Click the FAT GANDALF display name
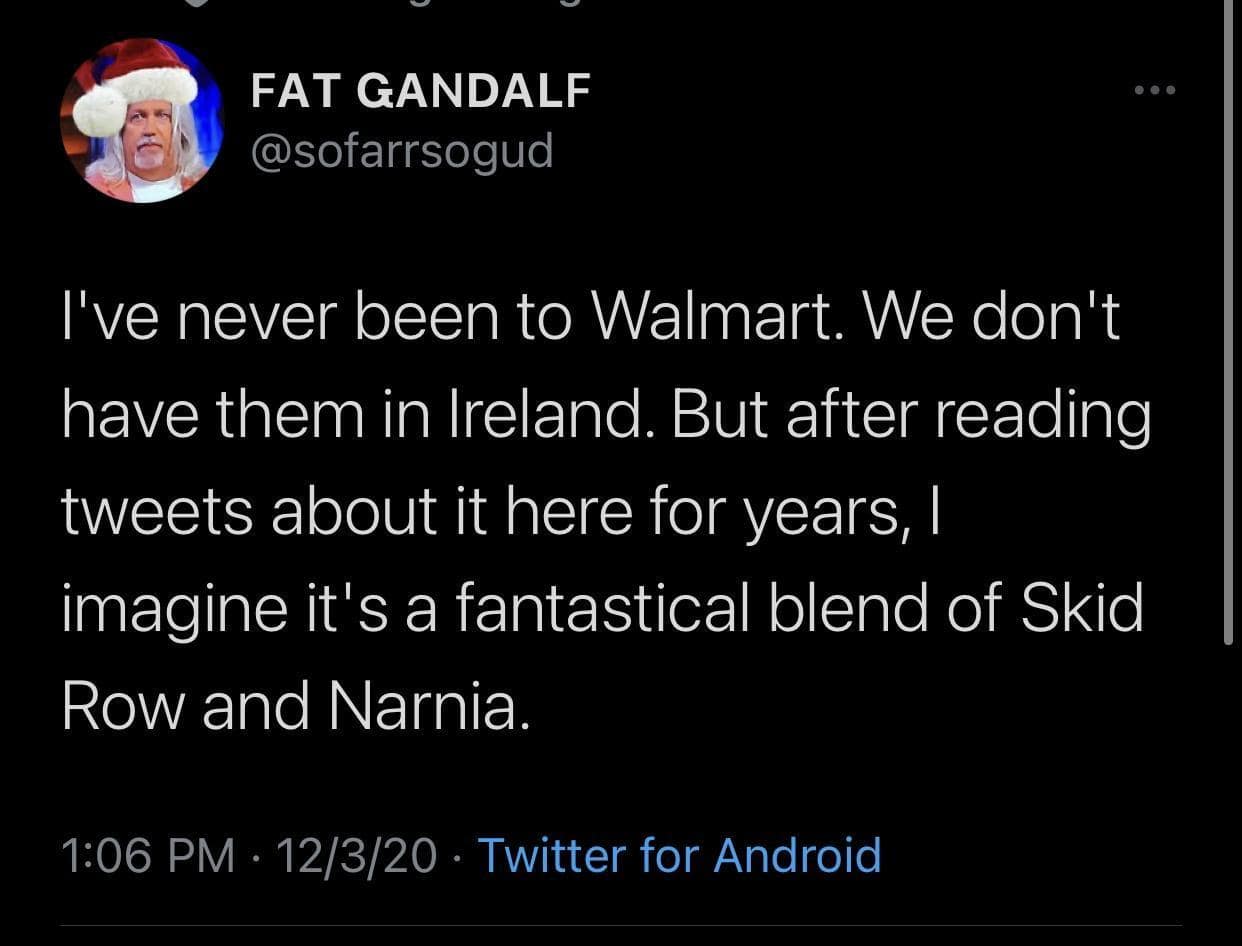This screenshot has width=1242, height=946. [420, 92]
